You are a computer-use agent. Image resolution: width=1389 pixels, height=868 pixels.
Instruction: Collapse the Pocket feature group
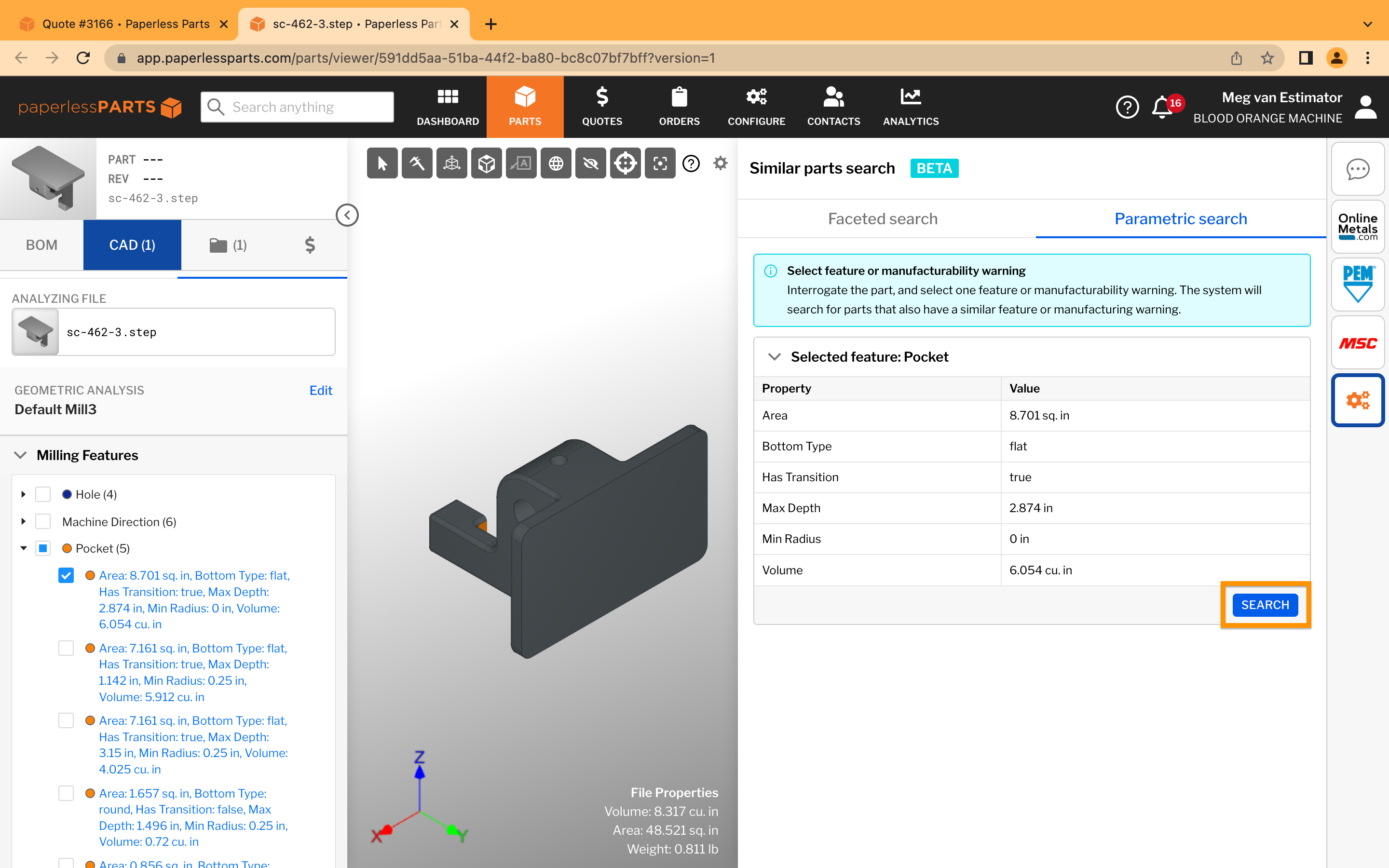pyautogui.click(x=24, y=548)
